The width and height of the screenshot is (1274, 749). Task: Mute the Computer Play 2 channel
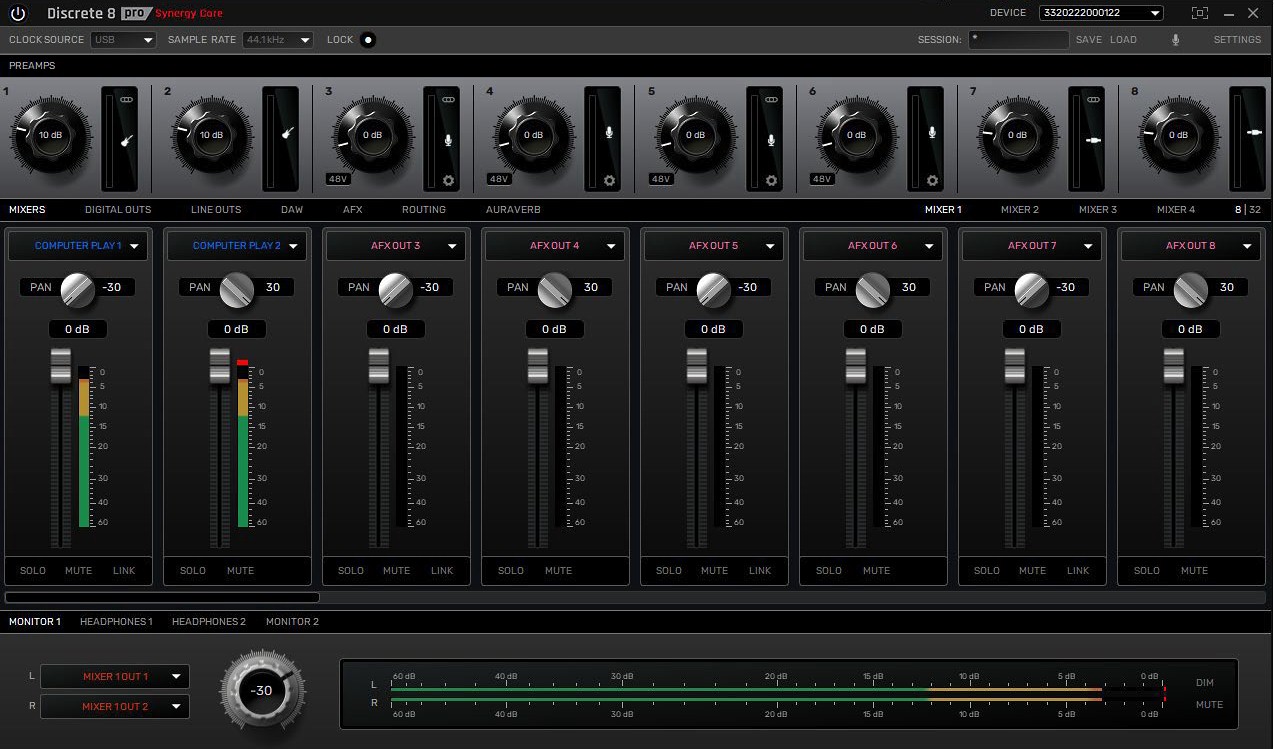240,571
